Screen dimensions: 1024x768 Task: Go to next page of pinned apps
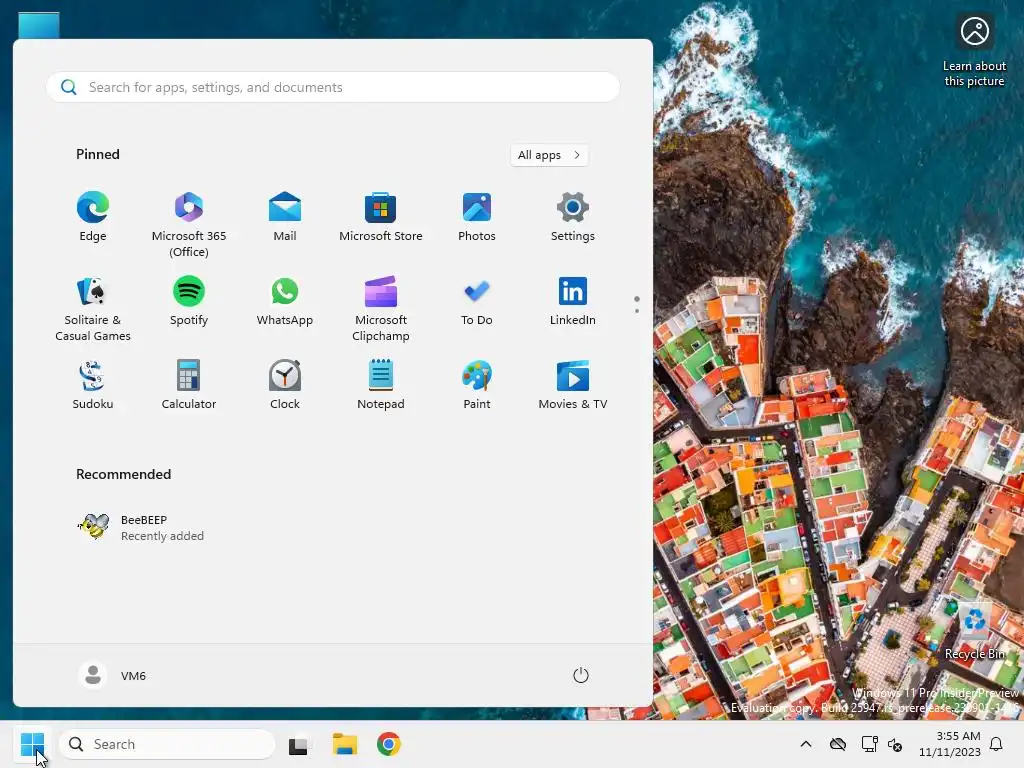pyautogui.click(x=637, y=311)
